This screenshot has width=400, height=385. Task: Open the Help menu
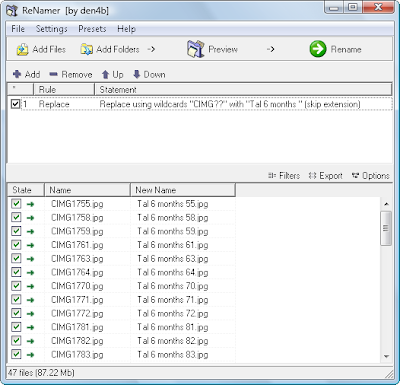tap(126, 29)
